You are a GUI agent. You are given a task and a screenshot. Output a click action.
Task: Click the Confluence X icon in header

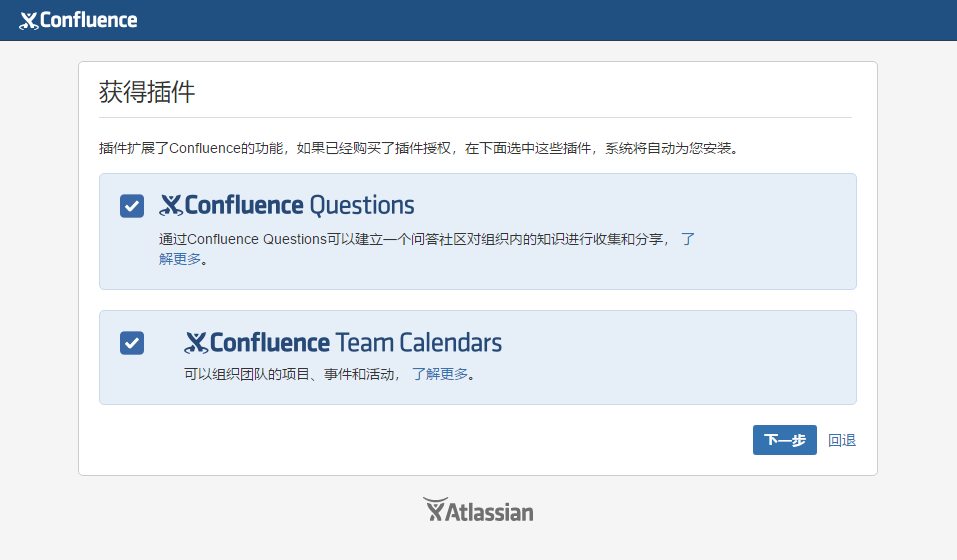click(x=29, y=21)
